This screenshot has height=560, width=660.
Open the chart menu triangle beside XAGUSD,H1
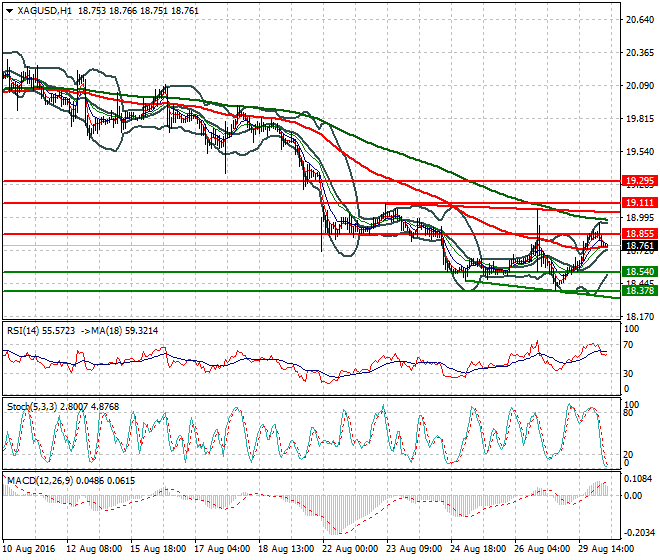point(10,11)
